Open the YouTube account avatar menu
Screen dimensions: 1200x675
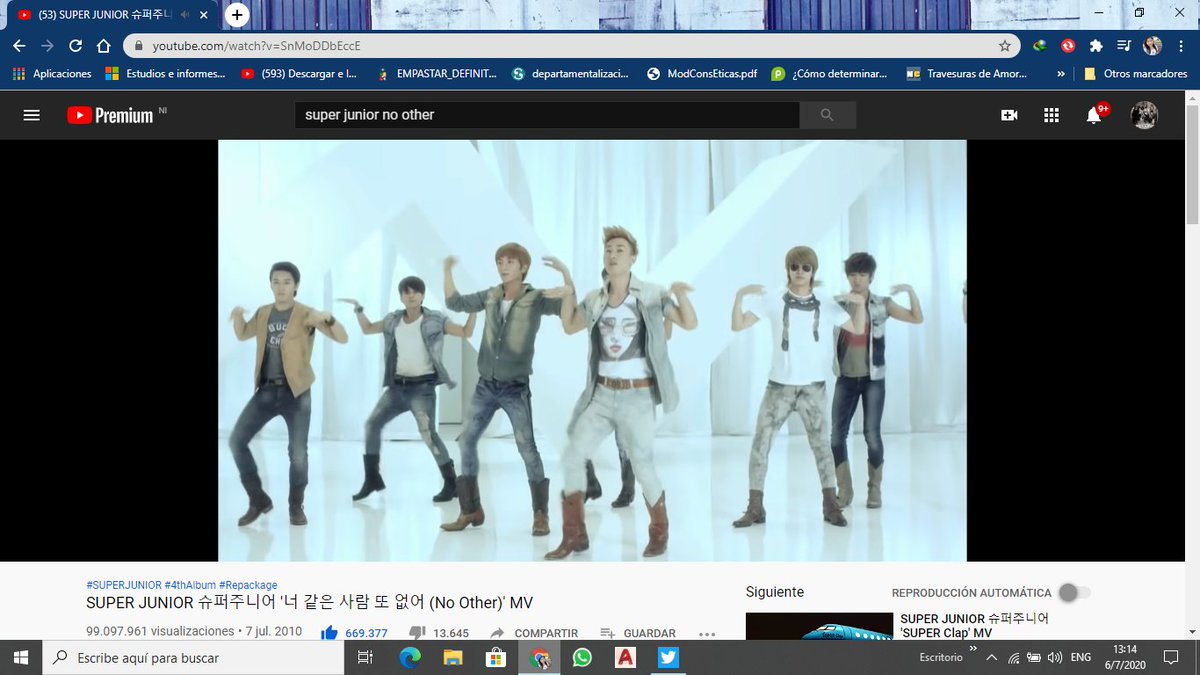(1144, 115)
